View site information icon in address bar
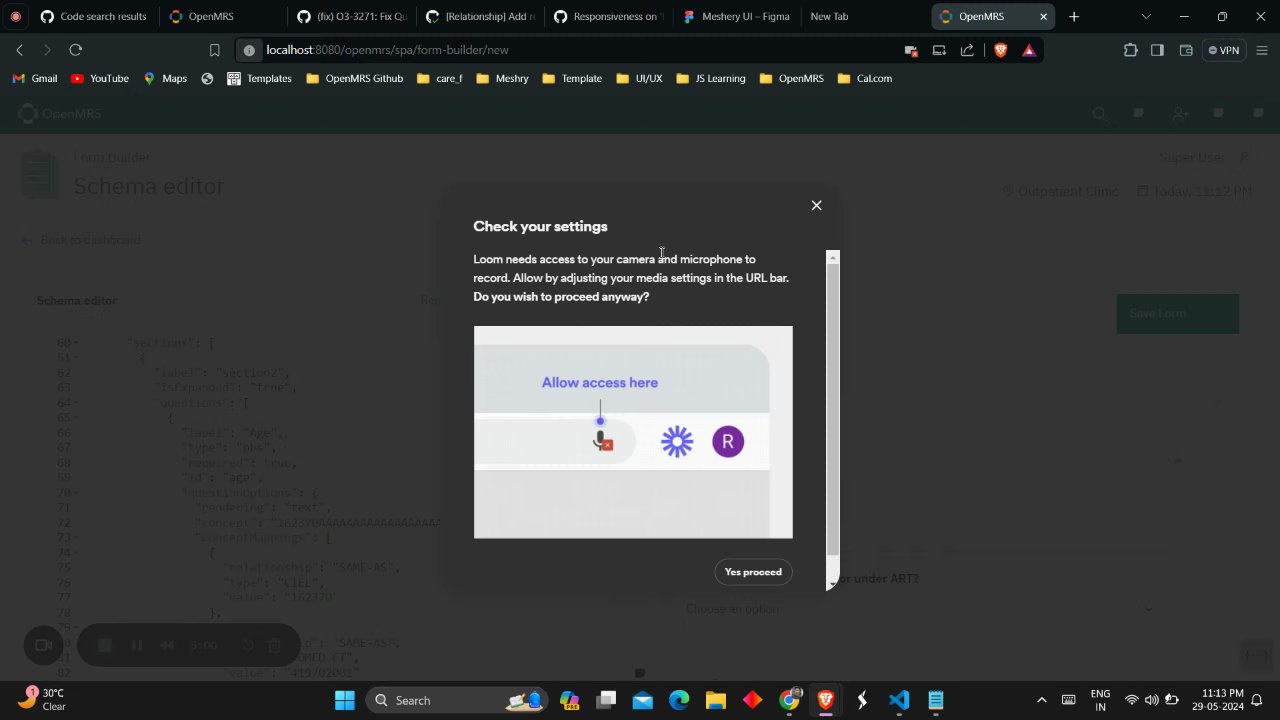The width and height of the screenshot is (1280, 720). pos(249,50)
